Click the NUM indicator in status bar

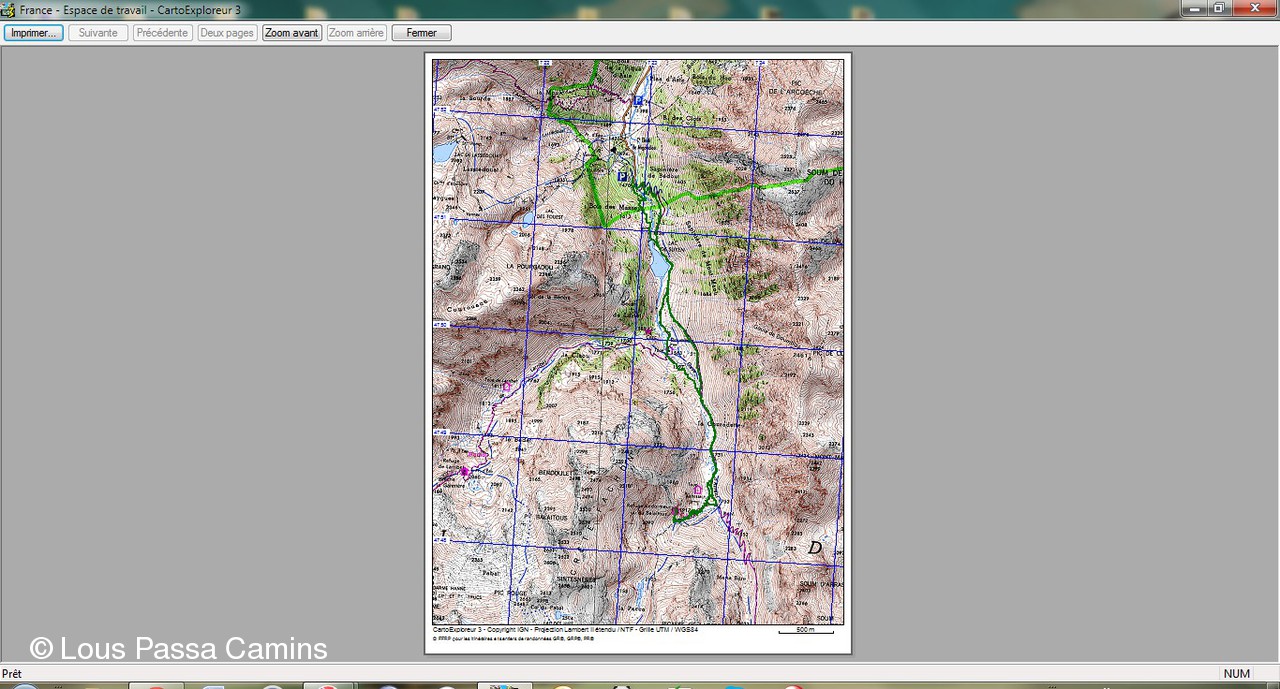[1237, 674]
